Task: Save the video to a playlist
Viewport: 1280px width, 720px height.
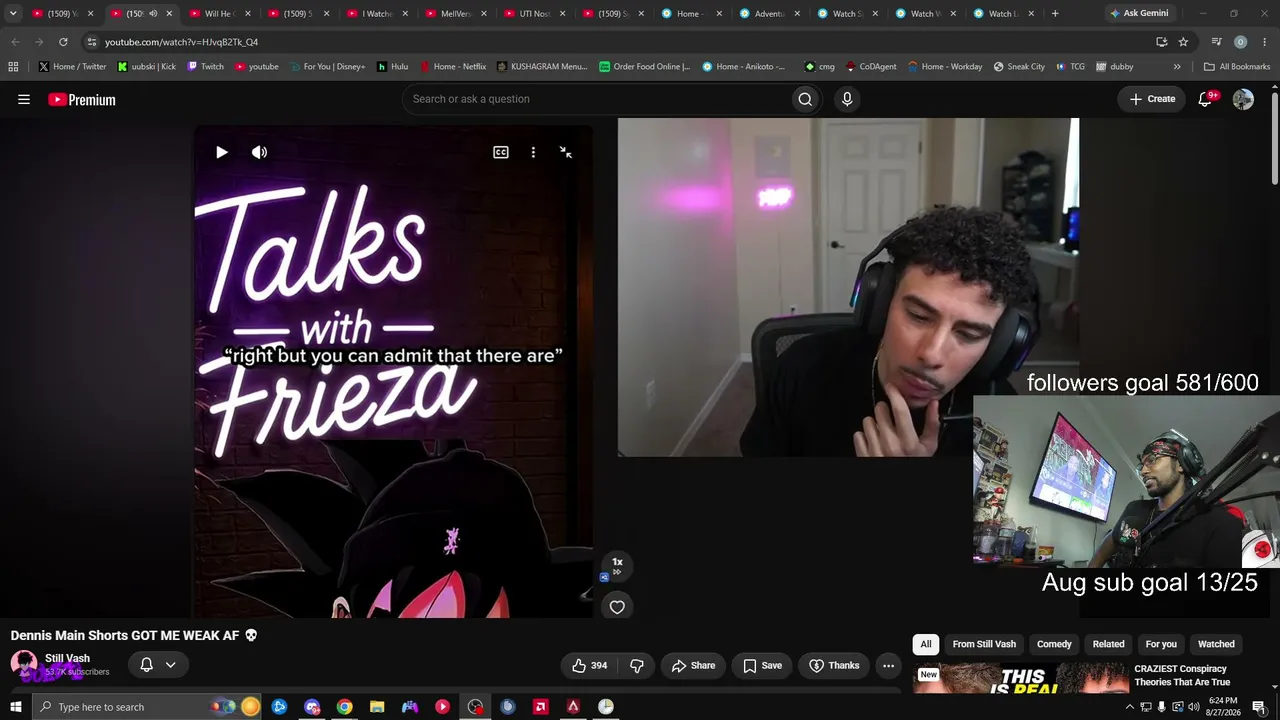Action: pos(762,665)
